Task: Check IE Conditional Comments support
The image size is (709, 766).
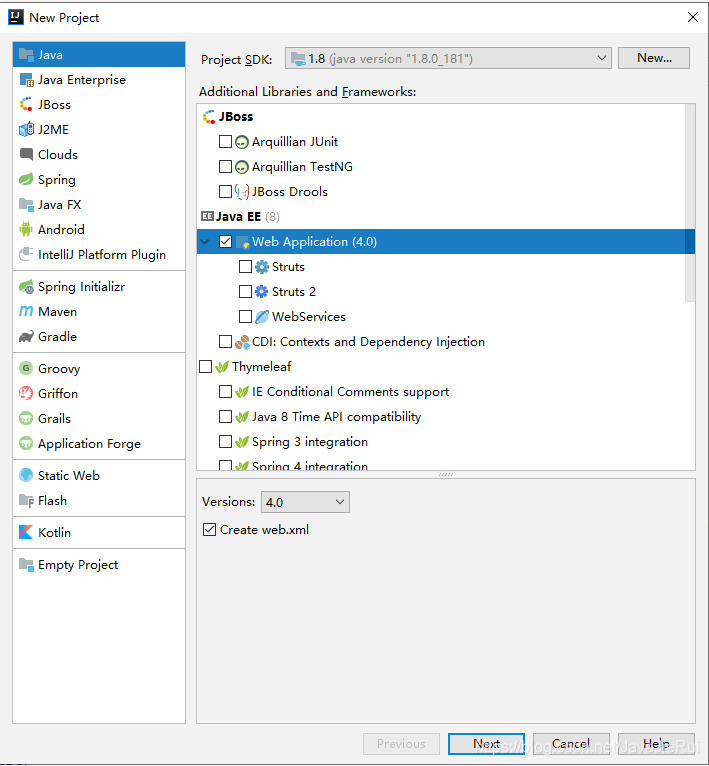Action: coord(225,391)
